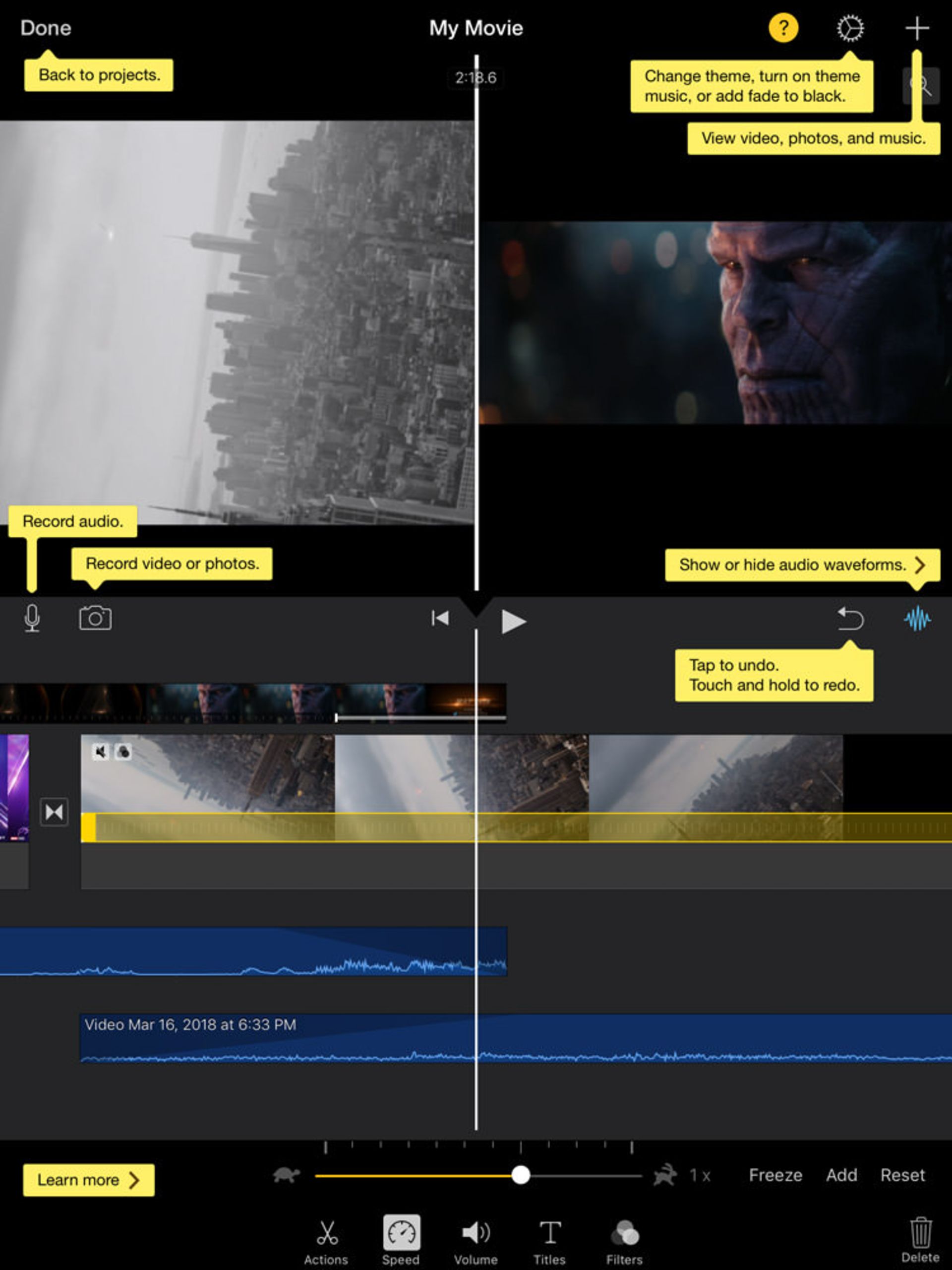
Task: Open the Titles tool
Action: pyautogui.click(x=549, y=1232)
